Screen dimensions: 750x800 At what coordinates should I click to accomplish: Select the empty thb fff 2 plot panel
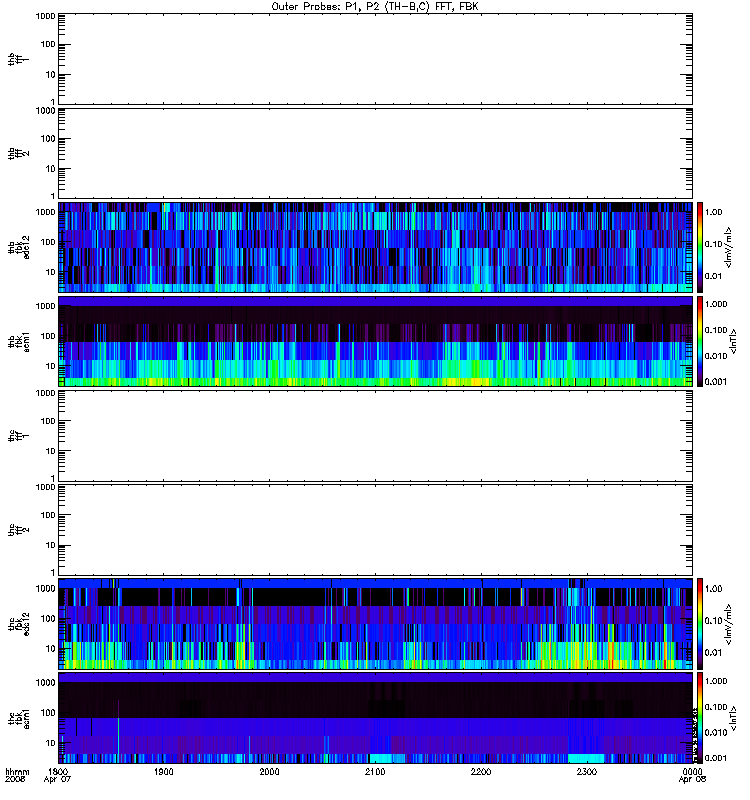pos(376,154)
